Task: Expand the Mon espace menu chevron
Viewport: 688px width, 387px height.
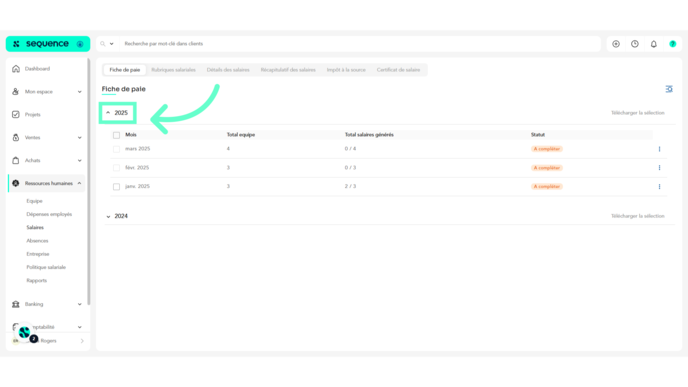Action: (x=79, y=92)
